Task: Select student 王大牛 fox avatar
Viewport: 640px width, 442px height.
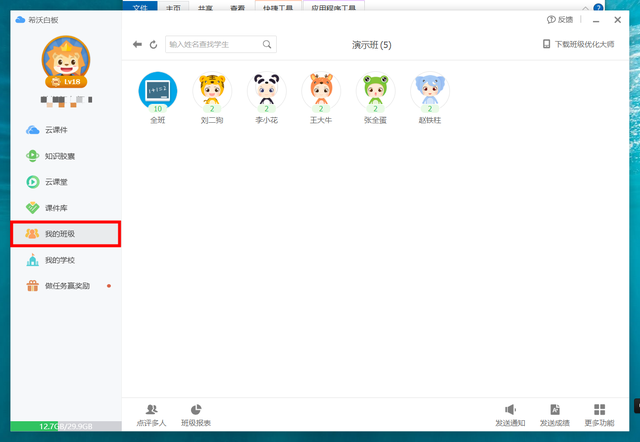Action: [321, 91]
